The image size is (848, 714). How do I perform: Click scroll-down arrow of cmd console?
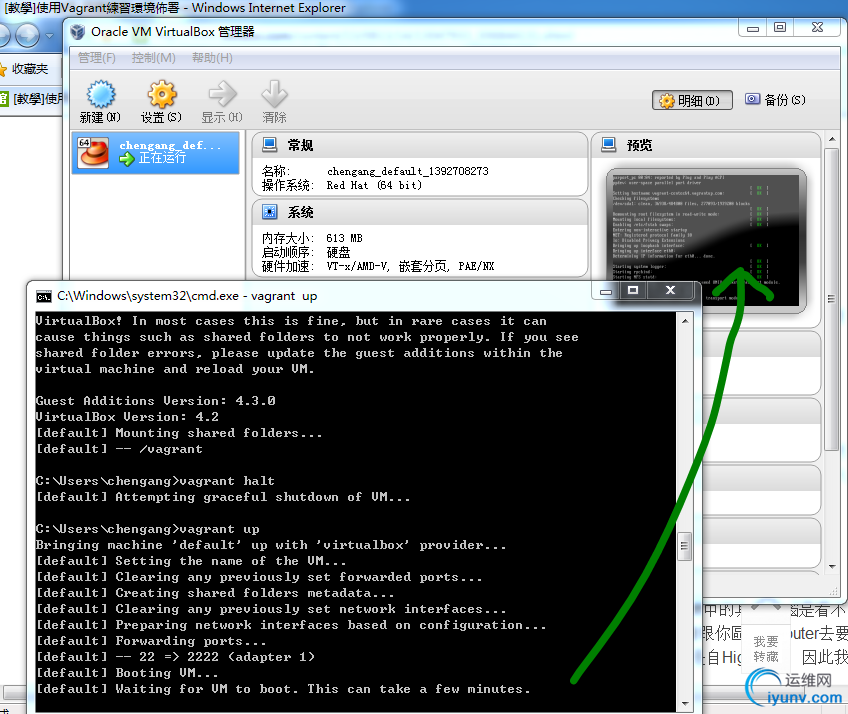(685, 703)
